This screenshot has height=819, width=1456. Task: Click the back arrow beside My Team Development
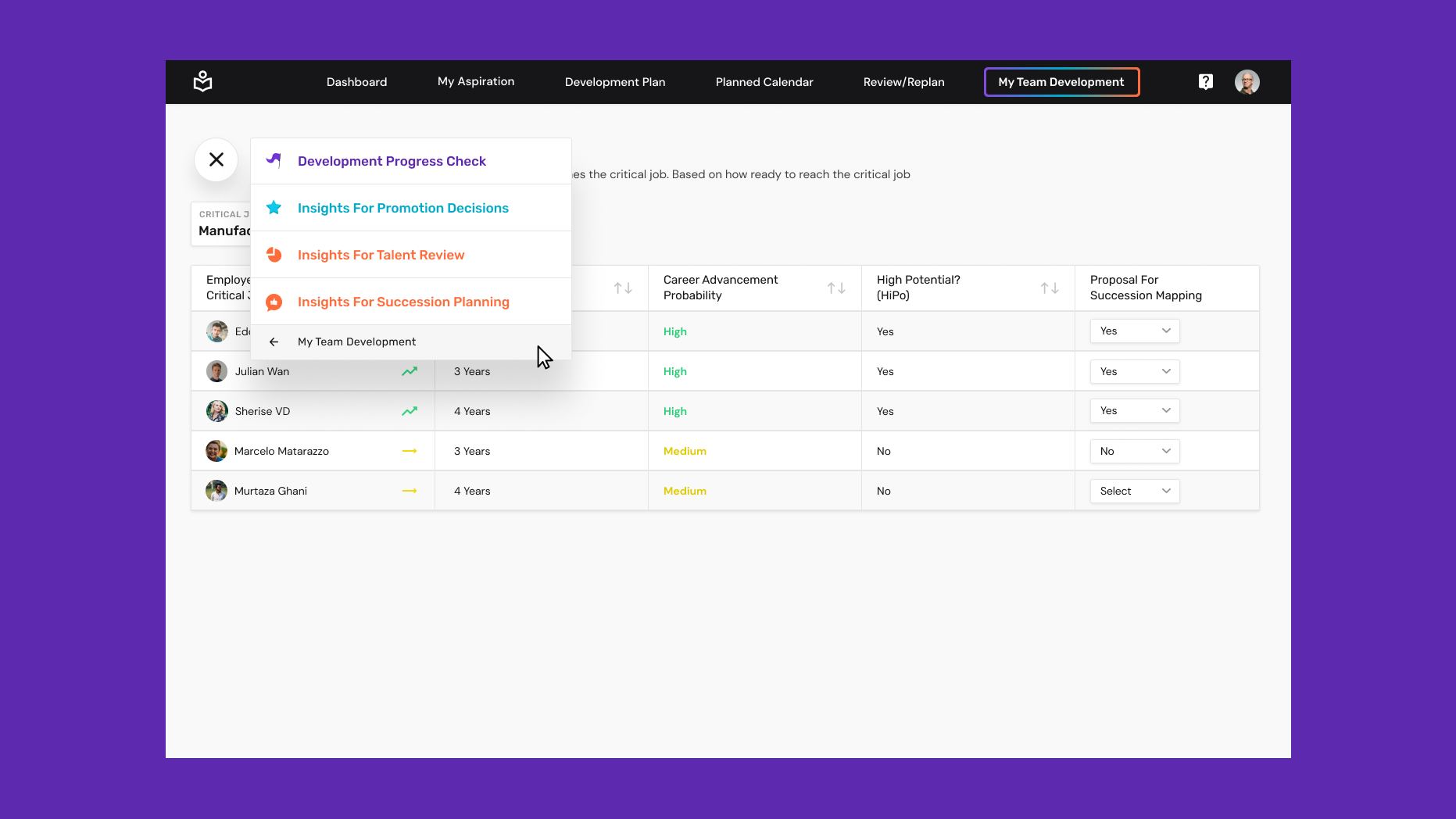pyautogui.click(x=274, y=342)
